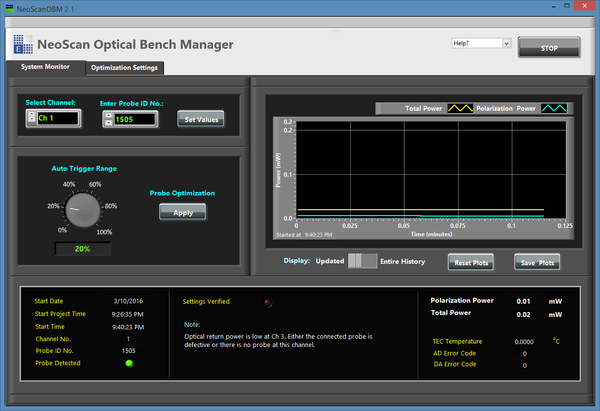Open the Help? dropdown
The image size is (600, 411).
point(481,44)
